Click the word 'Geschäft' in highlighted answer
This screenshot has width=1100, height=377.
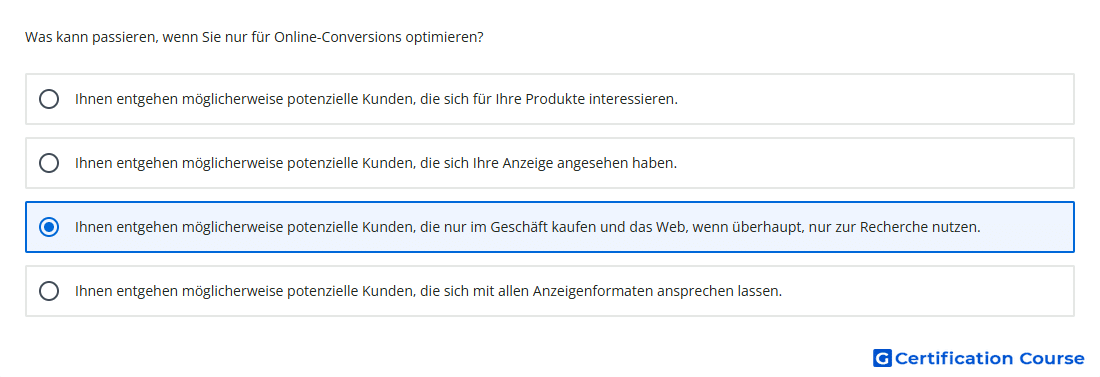tap(514, 227)
